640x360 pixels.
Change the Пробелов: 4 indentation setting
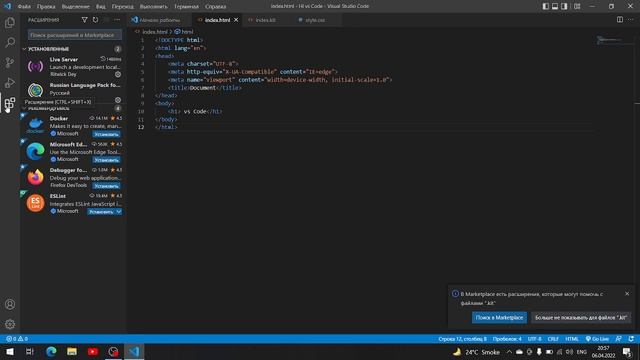507,339
